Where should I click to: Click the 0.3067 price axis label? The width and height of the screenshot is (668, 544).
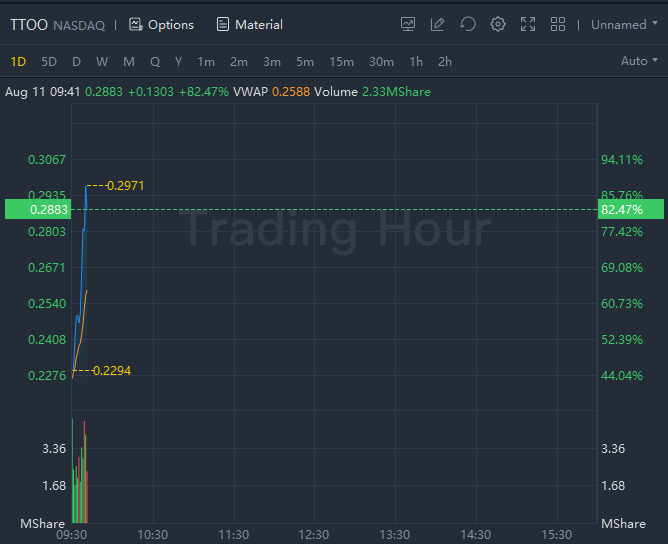[x=47, y=160]
